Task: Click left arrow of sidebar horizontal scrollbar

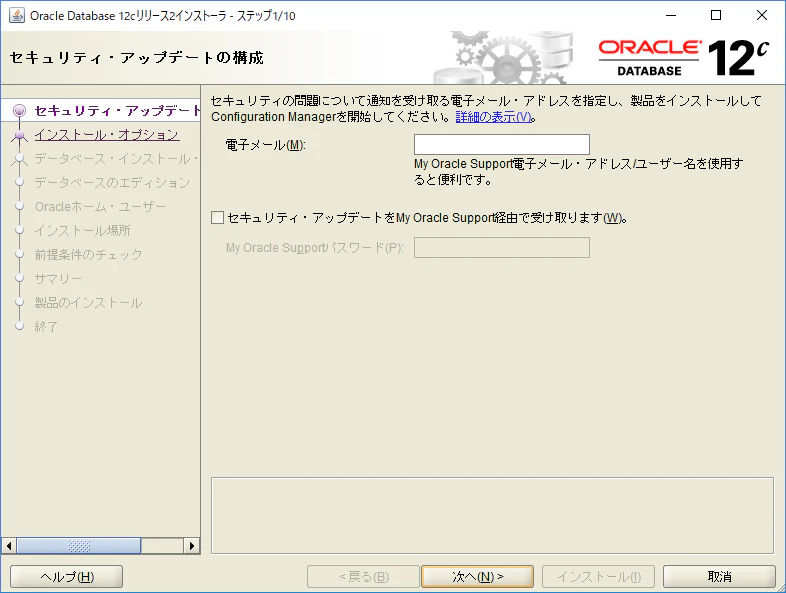Action: pyautogui.click(x=9, y=545)
